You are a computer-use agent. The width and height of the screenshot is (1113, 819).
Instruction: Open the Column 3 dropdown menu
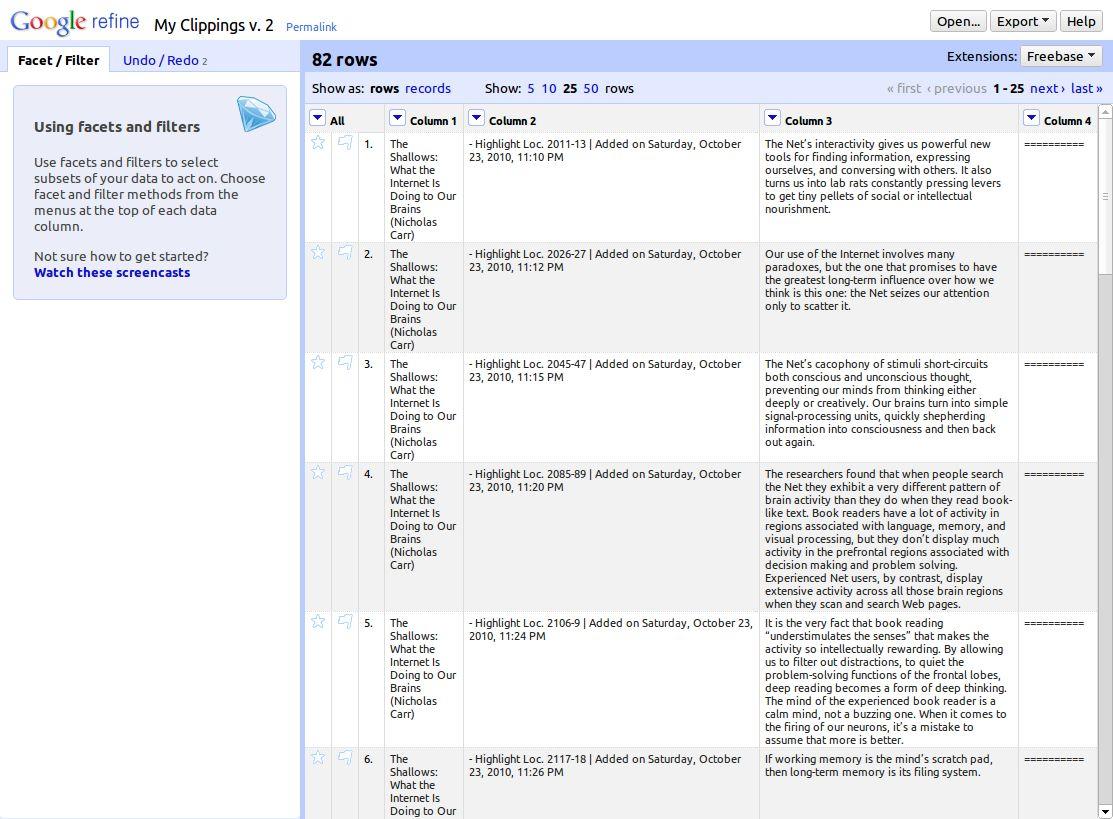point(772,119)
